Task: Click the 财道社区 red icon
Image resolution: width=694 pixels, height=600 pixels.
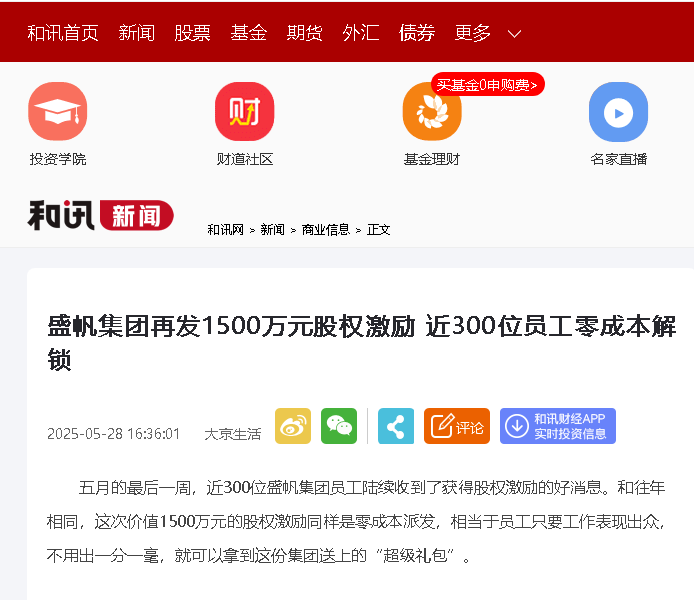Action: coord(244,112)
